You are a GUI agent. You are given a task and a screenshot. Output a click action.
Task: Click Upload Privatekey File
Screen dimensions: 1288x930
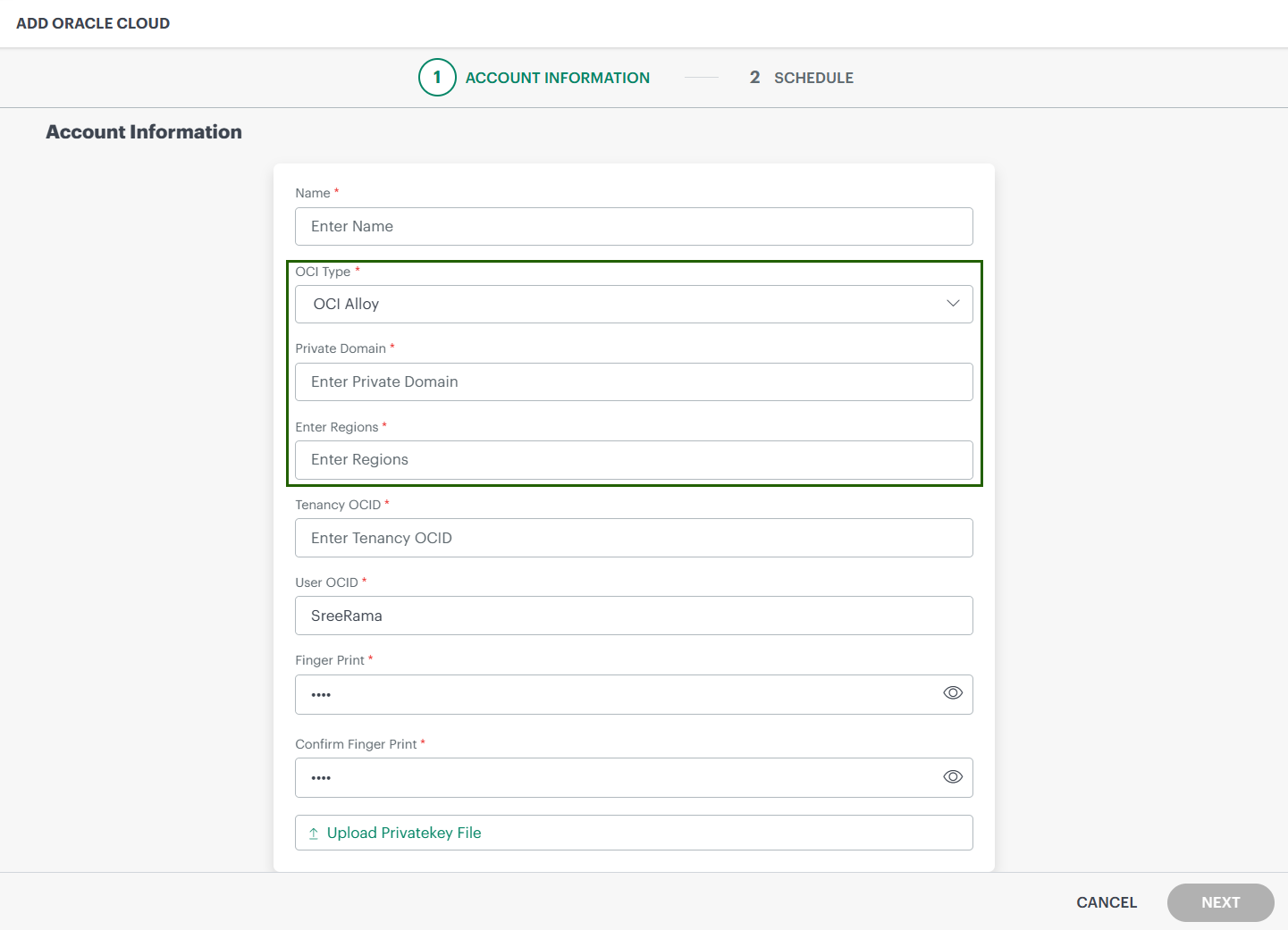pos(404,833)
